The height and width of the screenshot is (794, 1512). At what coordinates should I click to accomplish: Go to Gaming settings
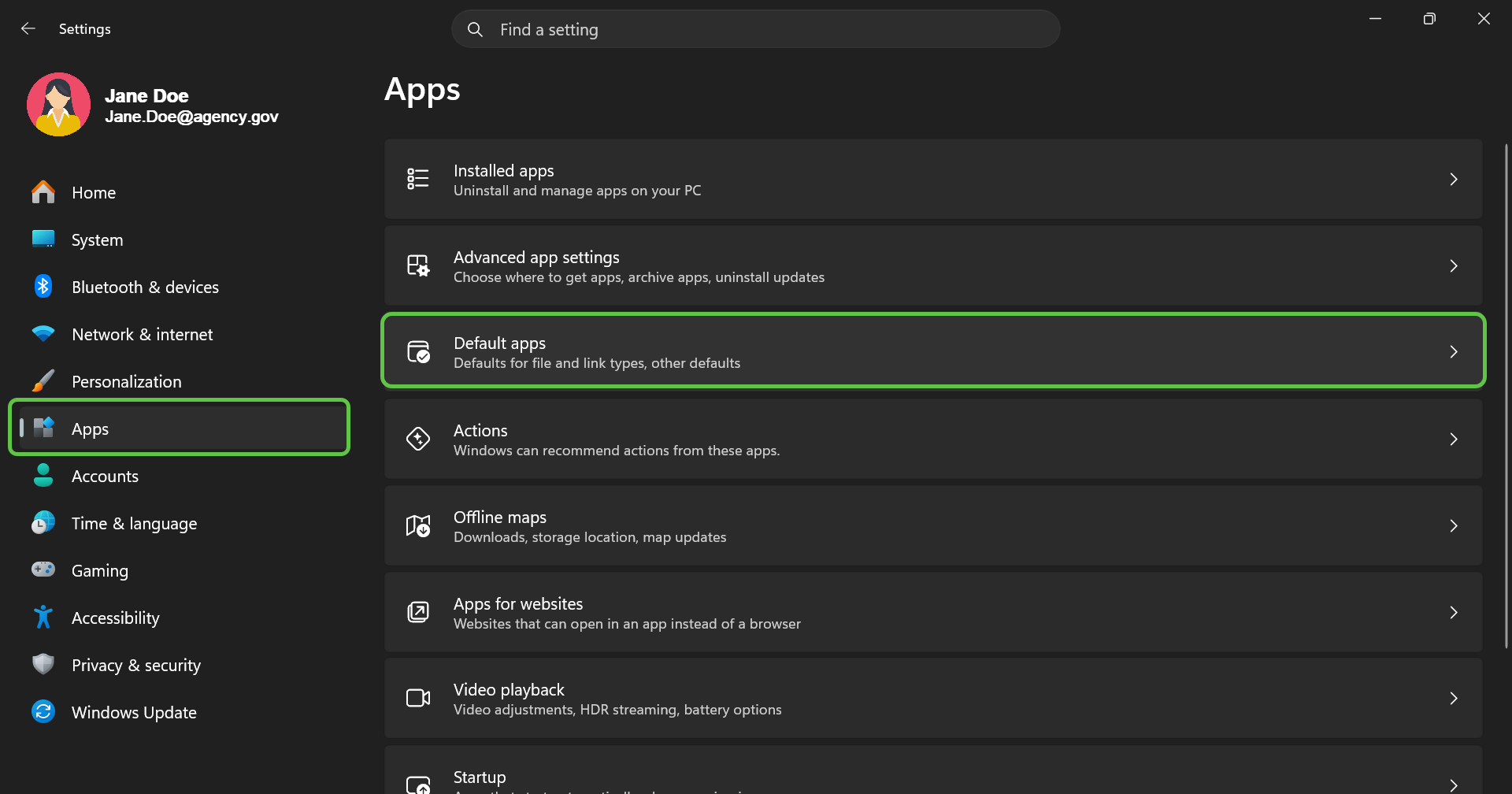(x=180, y=570)
